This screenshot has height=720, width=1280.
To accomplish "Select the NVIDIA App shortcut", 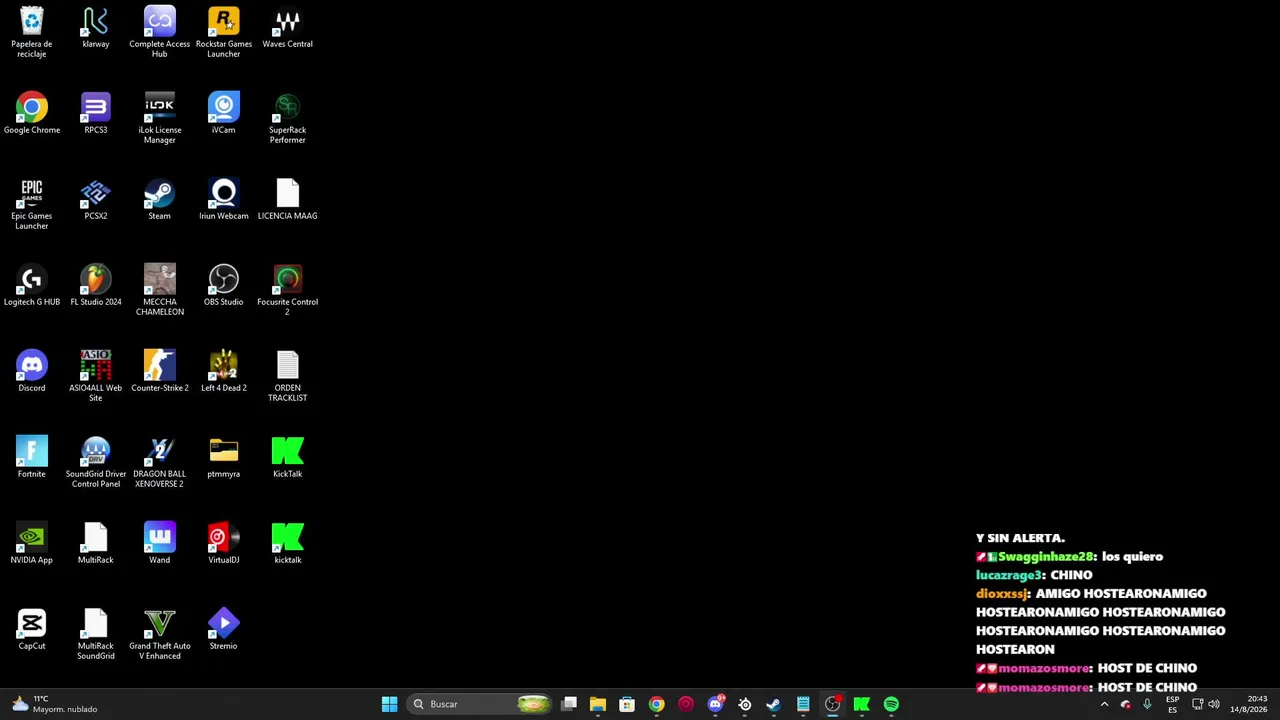I will click(32, 544).
